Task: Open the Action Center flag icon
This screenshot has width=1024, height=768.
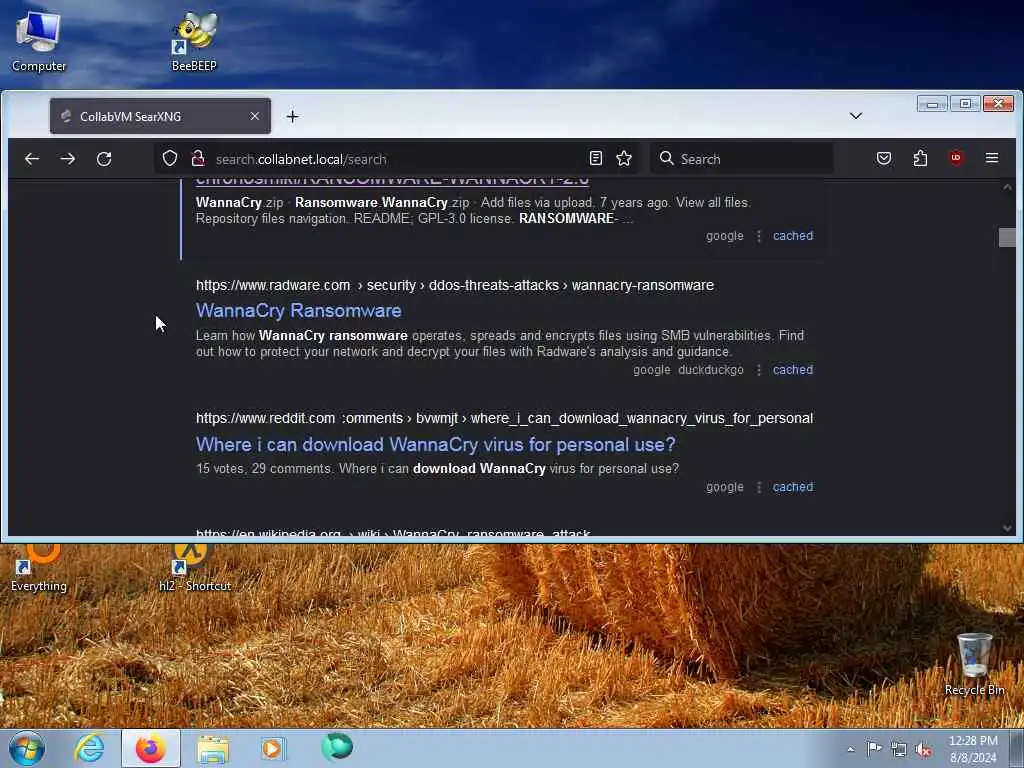Action: tap(874, 748)
